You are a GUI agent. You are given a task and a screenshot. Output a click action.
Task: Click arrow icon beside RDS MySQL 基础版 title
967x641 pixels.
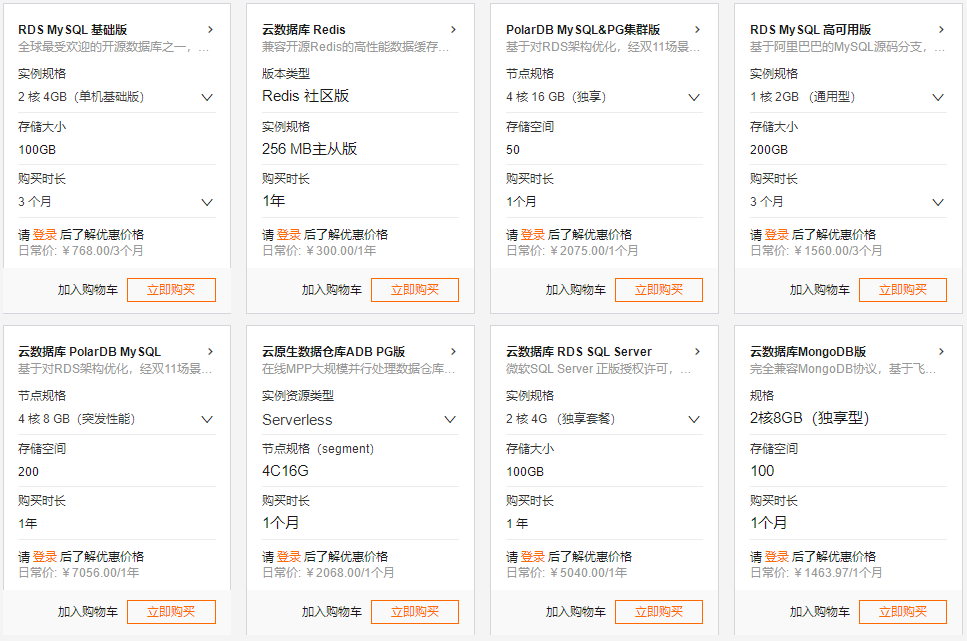(210, 30)
